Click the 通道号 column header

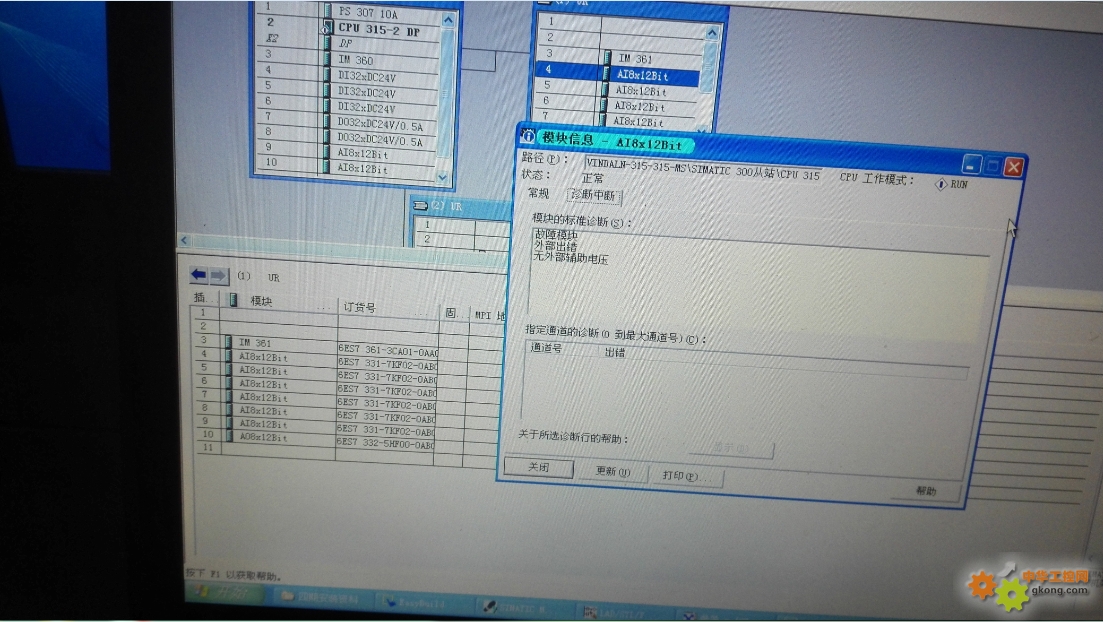[547, 348]
